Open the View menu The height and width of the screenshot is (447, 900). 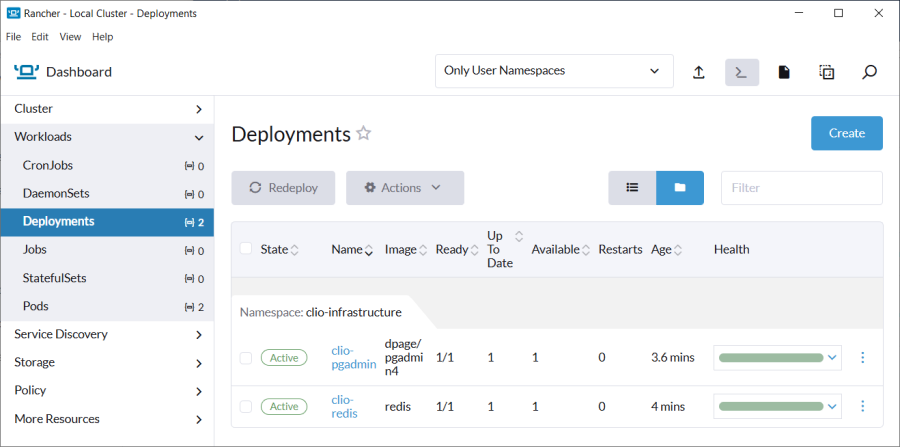coord(70,37)
